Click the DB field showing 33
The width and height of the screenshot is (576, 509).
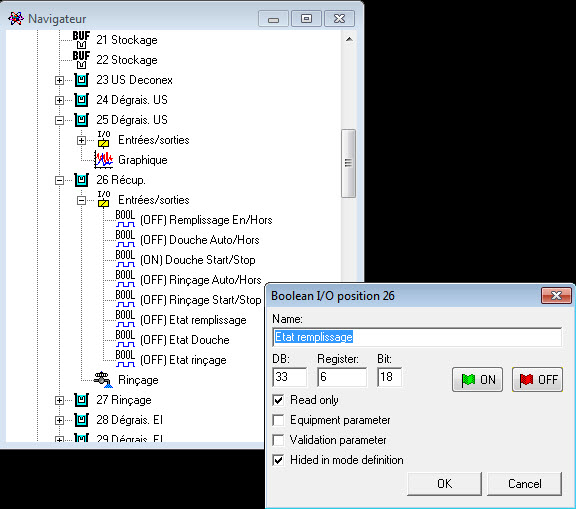click(289, 377)
